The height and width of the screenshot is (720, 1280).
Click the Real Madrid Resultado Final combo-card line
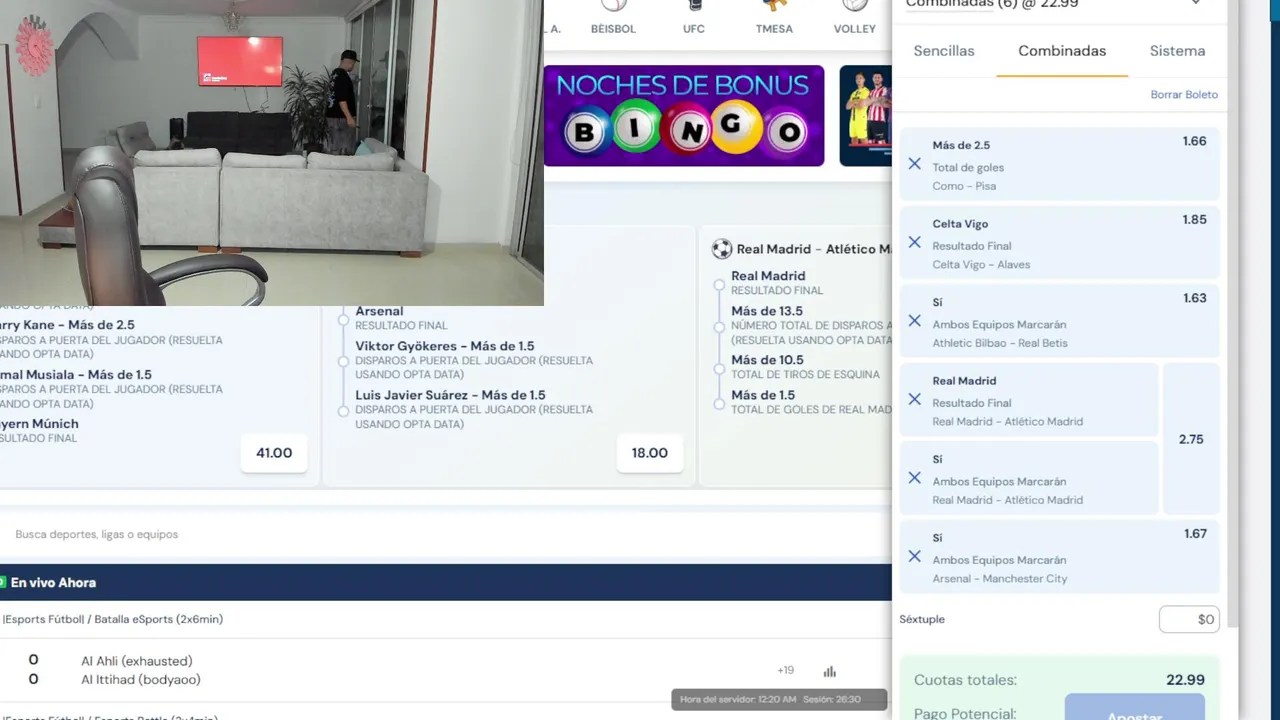(x=777, y=283)
